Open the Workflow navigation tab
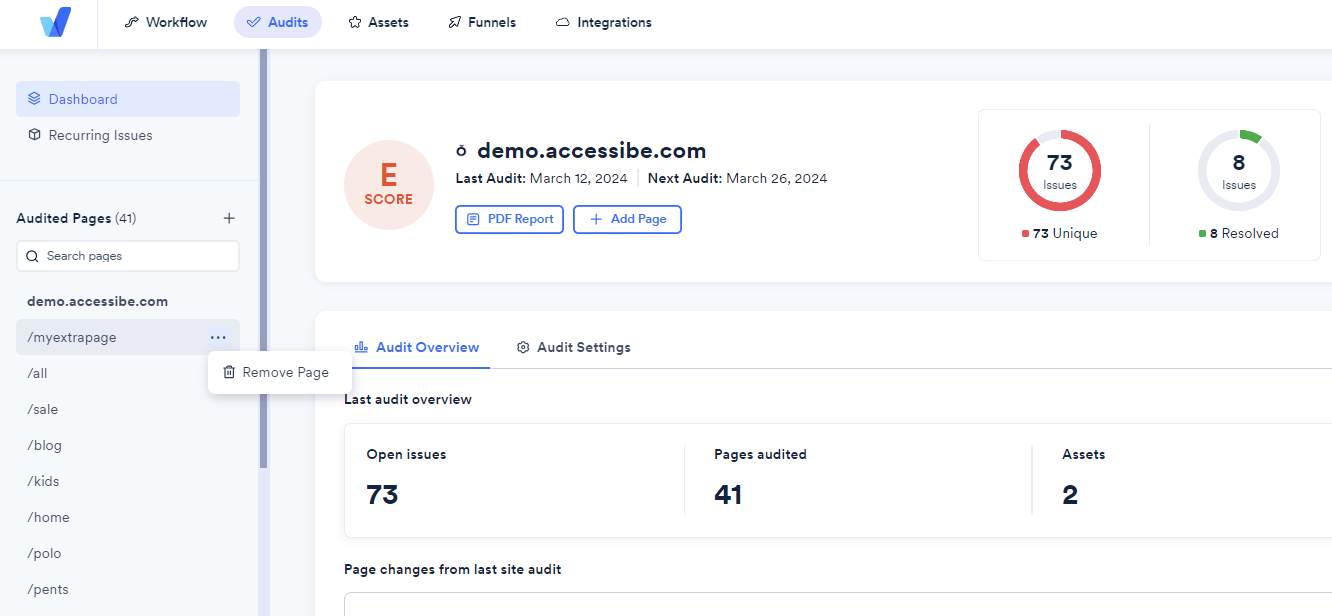Screen dimensions: 1332x616 pos(166,22)
